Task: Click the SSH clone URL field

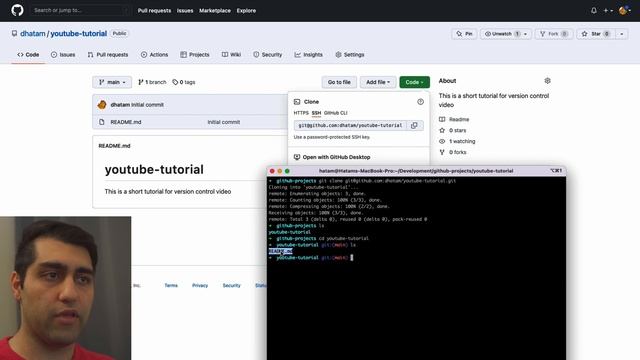Action: pyautogui.click(x=350, y=126)
